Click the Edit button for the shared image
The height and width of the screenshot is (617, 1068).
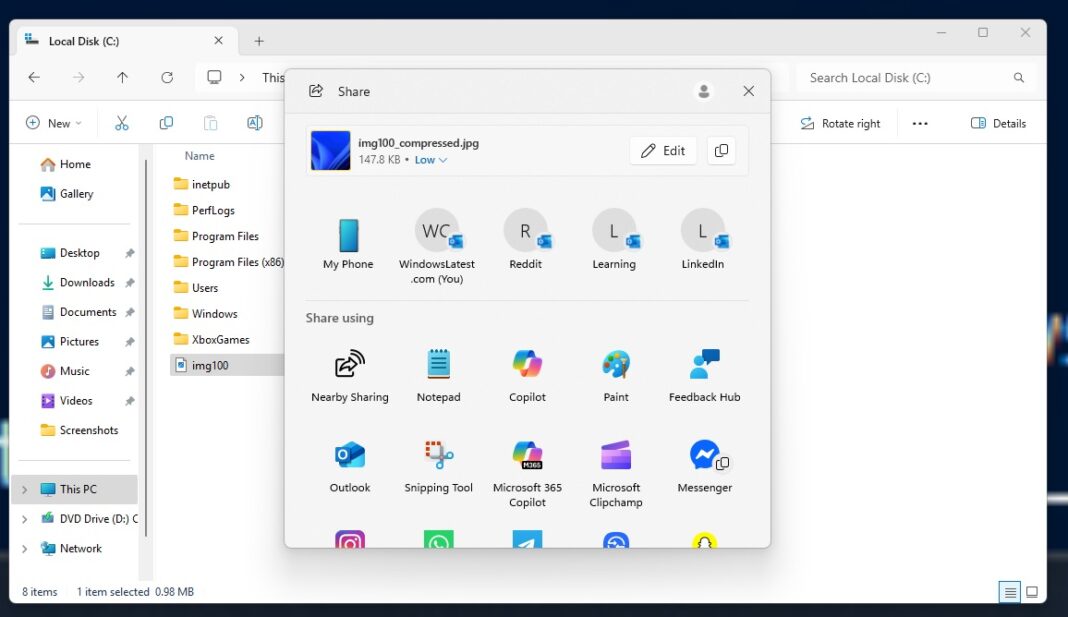point(662,150)
